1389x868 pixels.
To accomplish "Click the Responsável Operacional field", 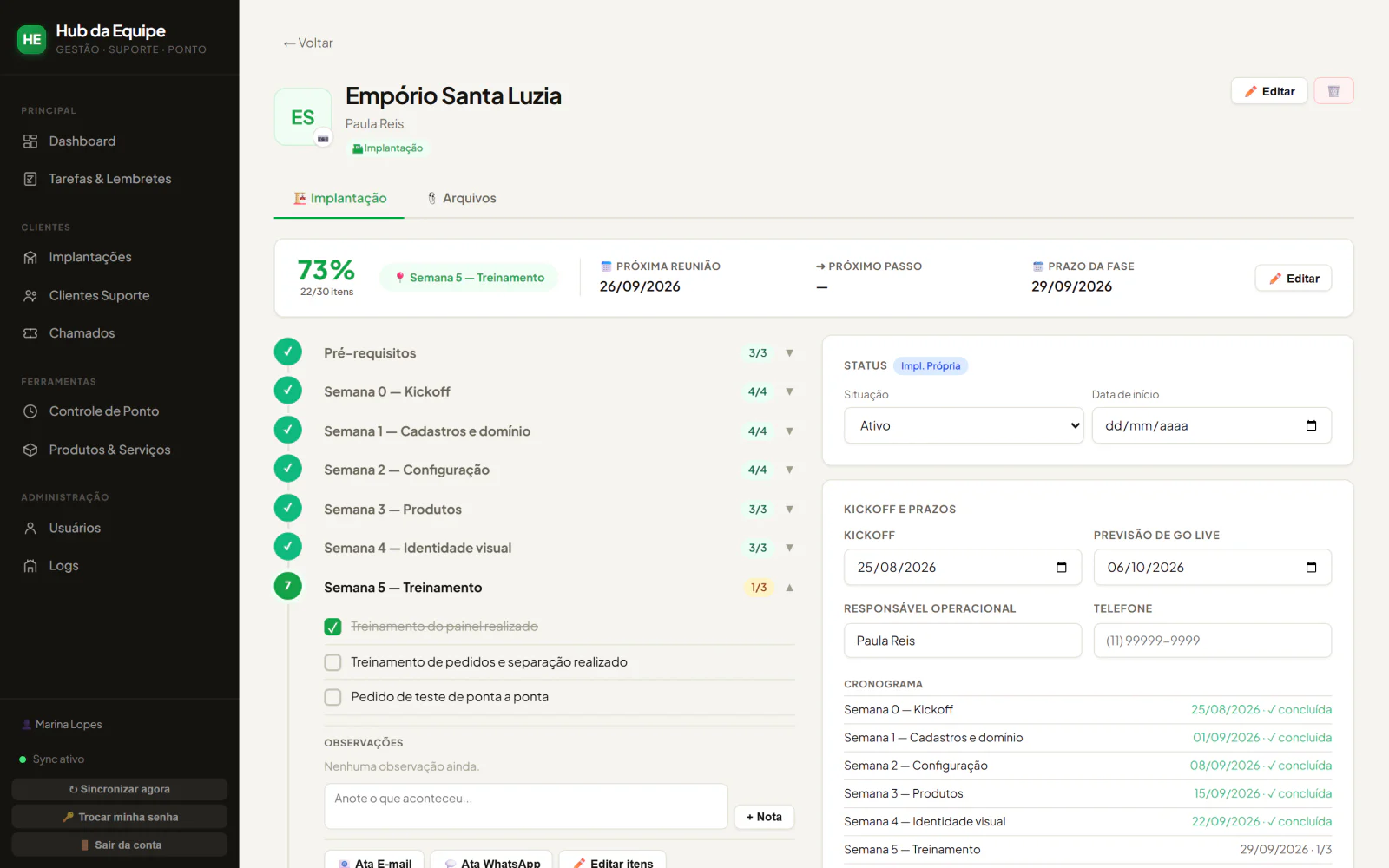I will [x=963, y=641].
